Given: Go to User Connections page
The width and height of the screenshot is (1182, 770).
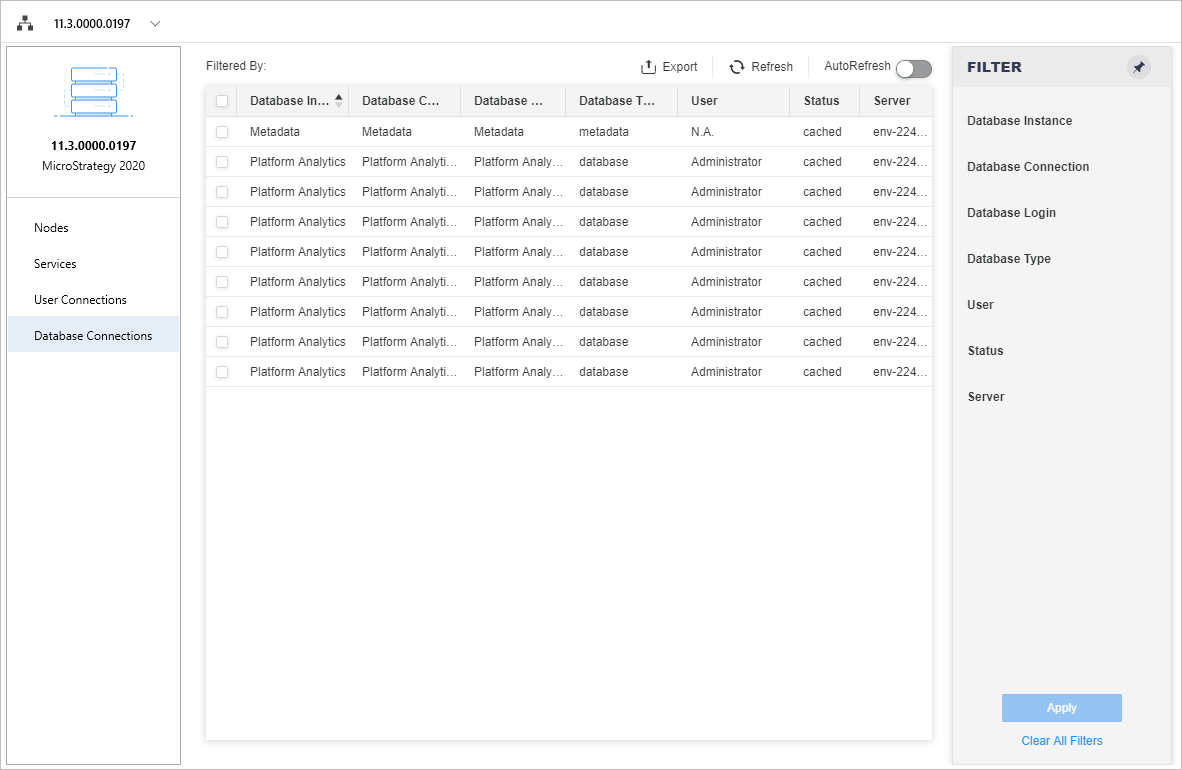Looking at the screenshot, I should [80, 300].
